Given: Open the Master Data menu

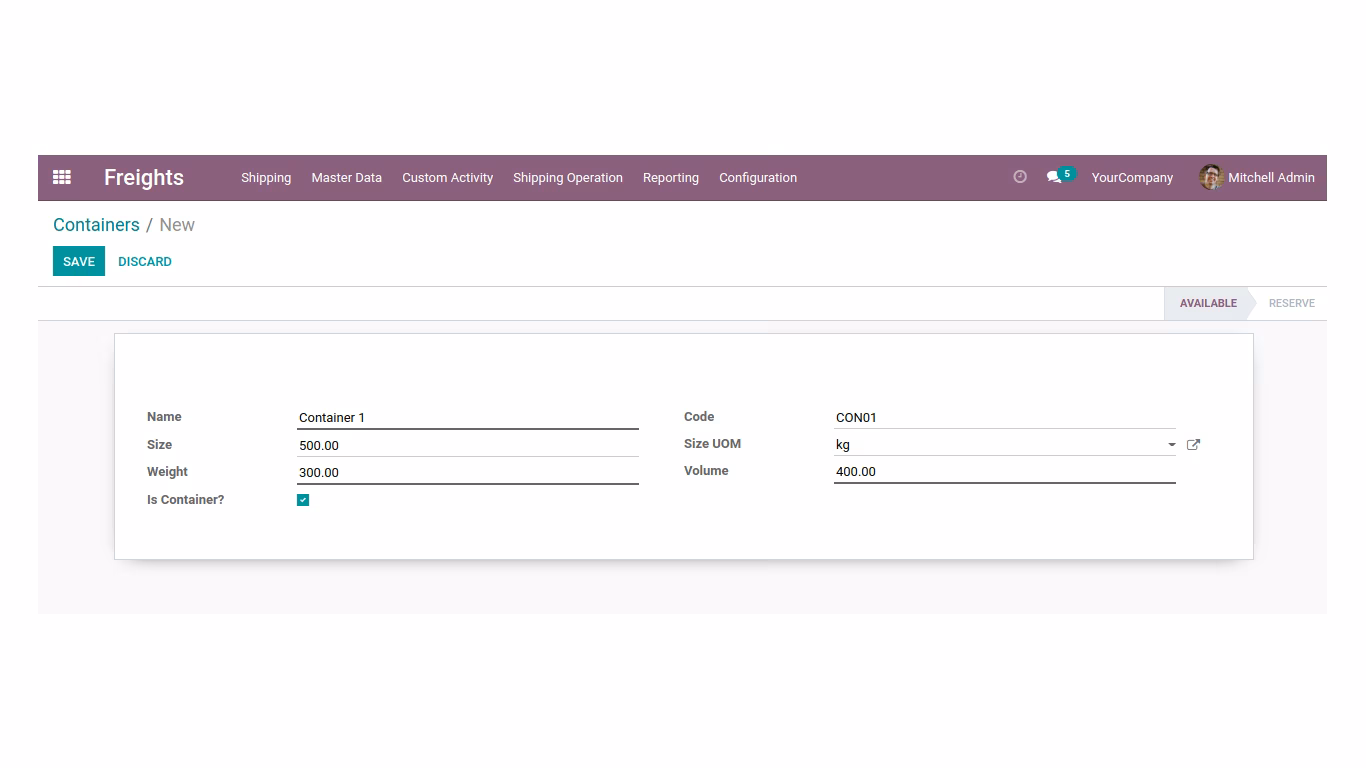Looking at the screenshot, I should click(x=346, y=178).
